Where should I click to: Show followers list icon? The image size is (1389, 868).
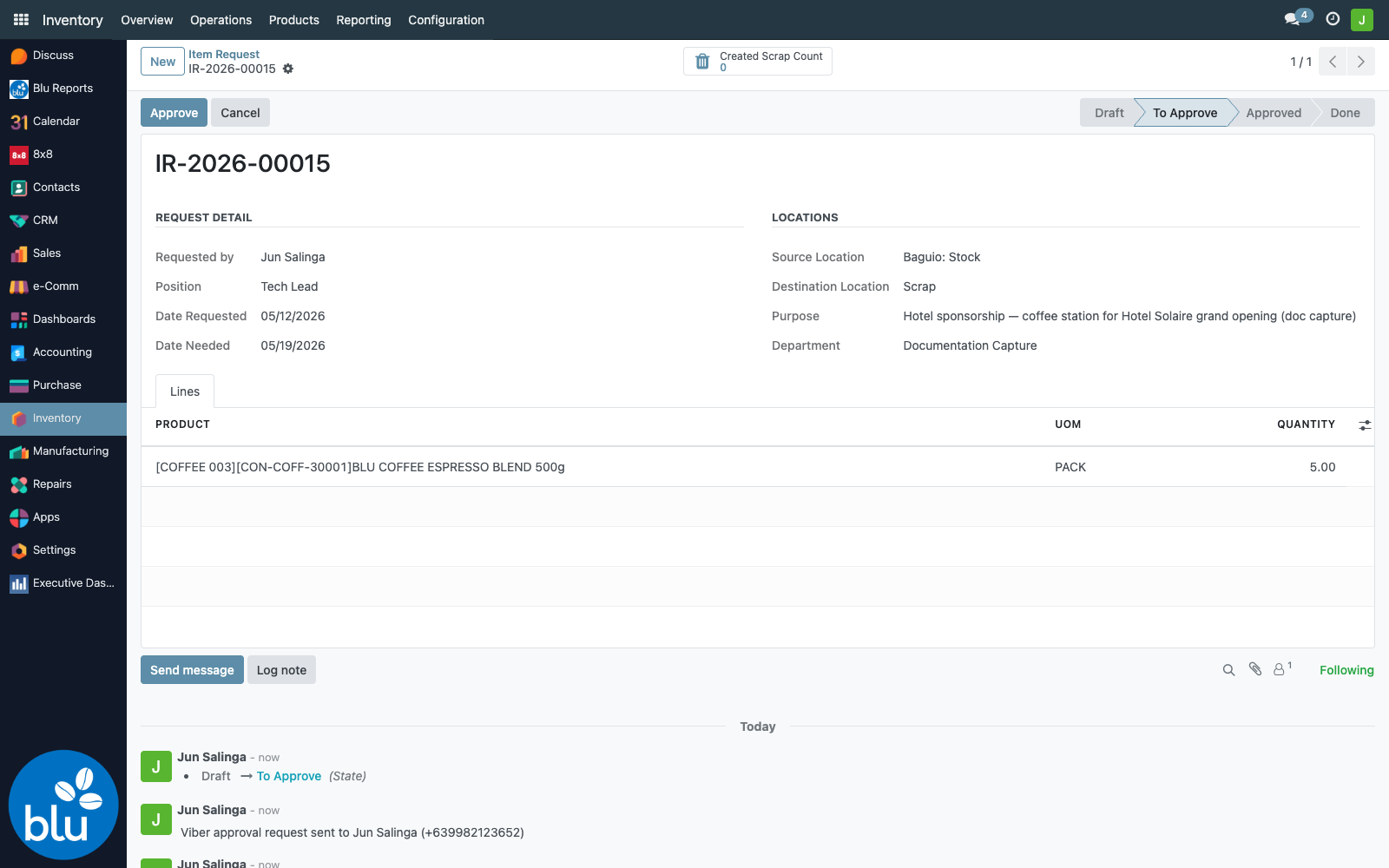coord(1282,669)
